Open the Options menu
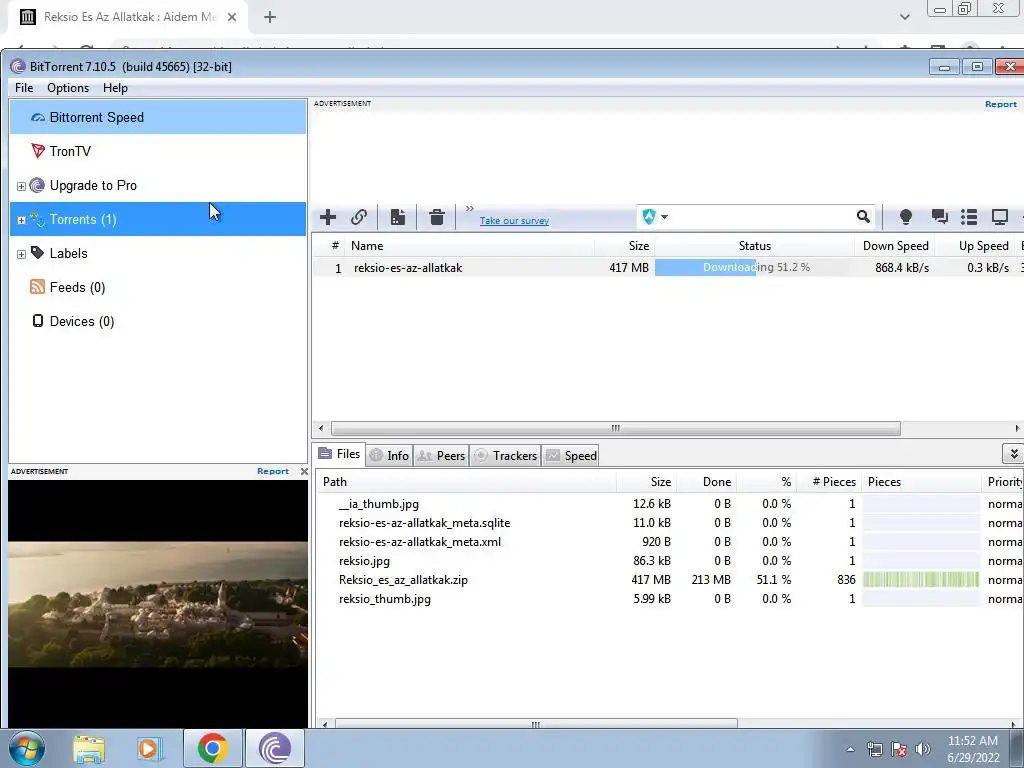 tap(68, 88)
